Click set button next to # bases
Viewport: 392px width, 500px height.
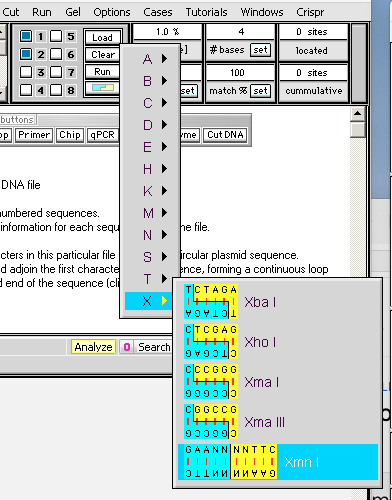tap(260, 50)
